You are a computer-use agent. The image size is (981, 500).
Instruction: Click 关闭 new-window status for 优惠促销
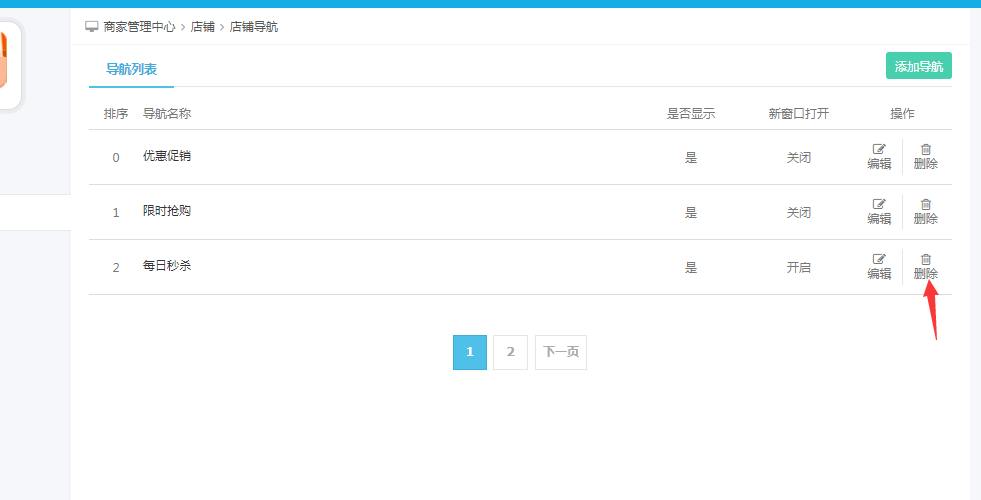tap(798, 158)
